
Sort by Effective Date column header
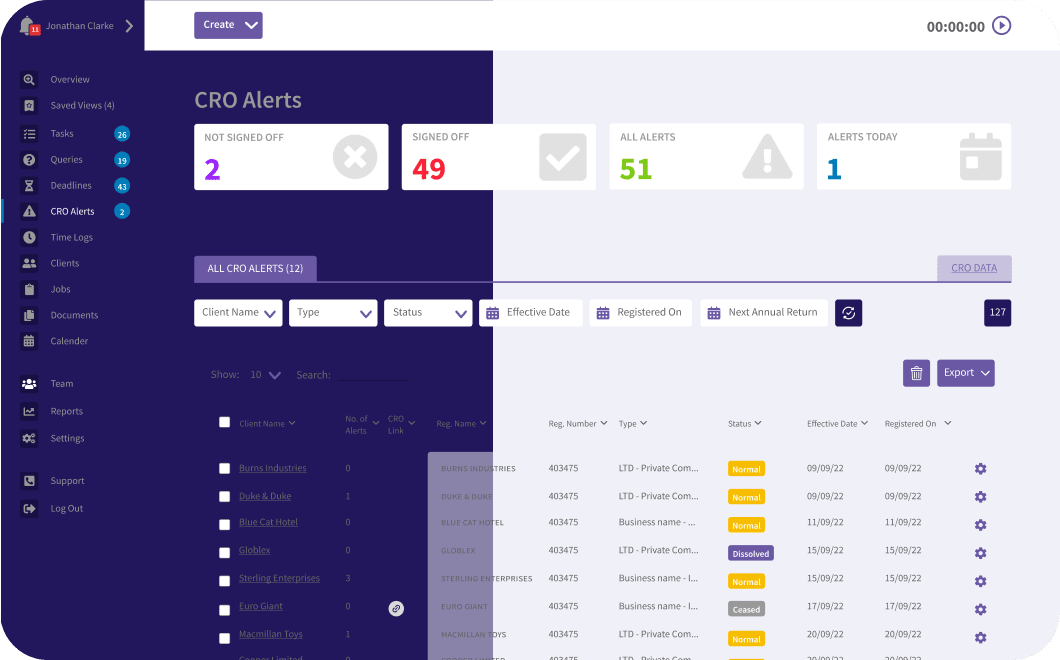[837, 424]
